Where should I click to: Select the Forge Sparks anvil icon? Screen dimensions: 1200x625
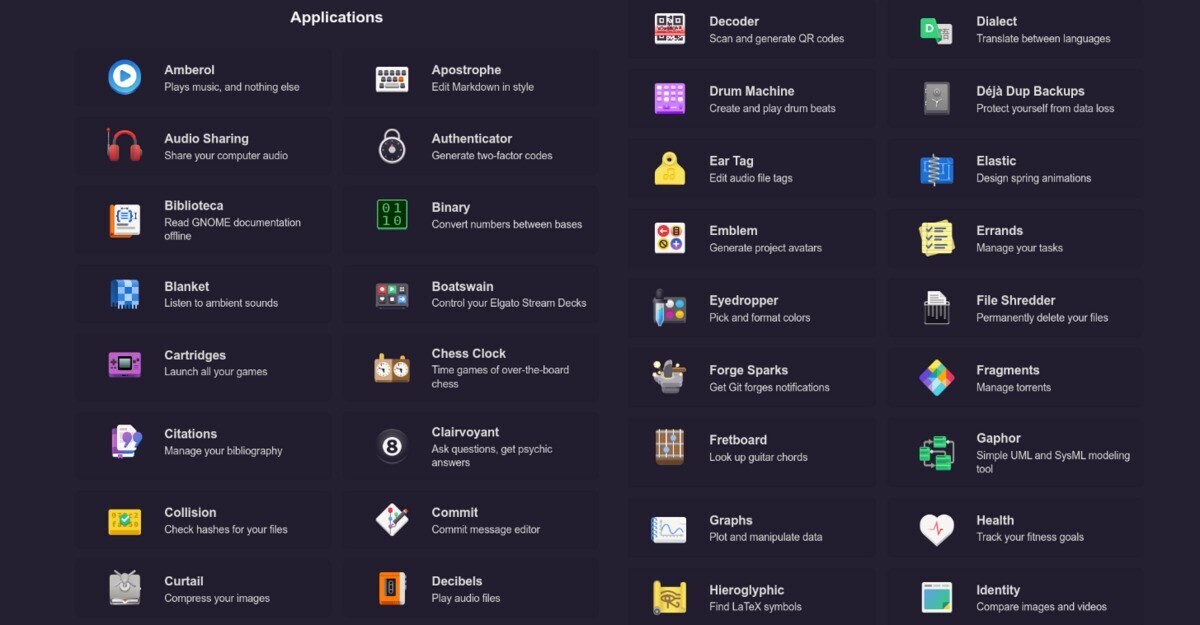point(670,377)
